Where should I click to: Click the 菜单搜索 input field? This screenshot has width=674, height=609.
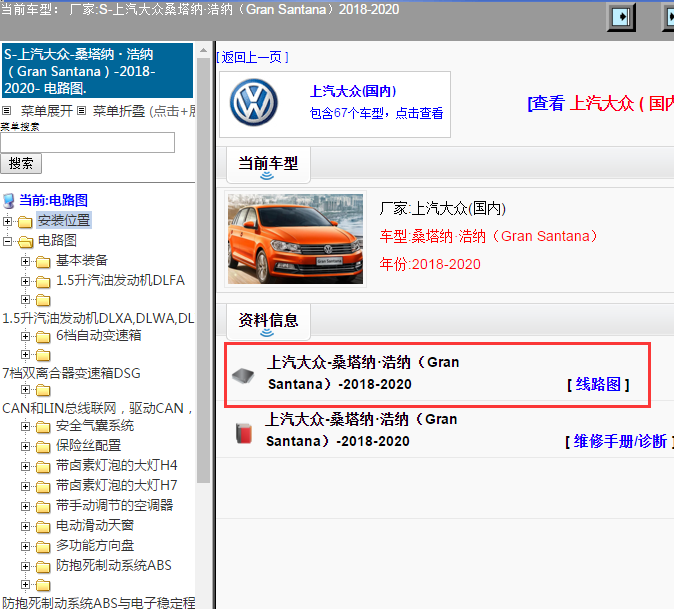pos(87,142)
